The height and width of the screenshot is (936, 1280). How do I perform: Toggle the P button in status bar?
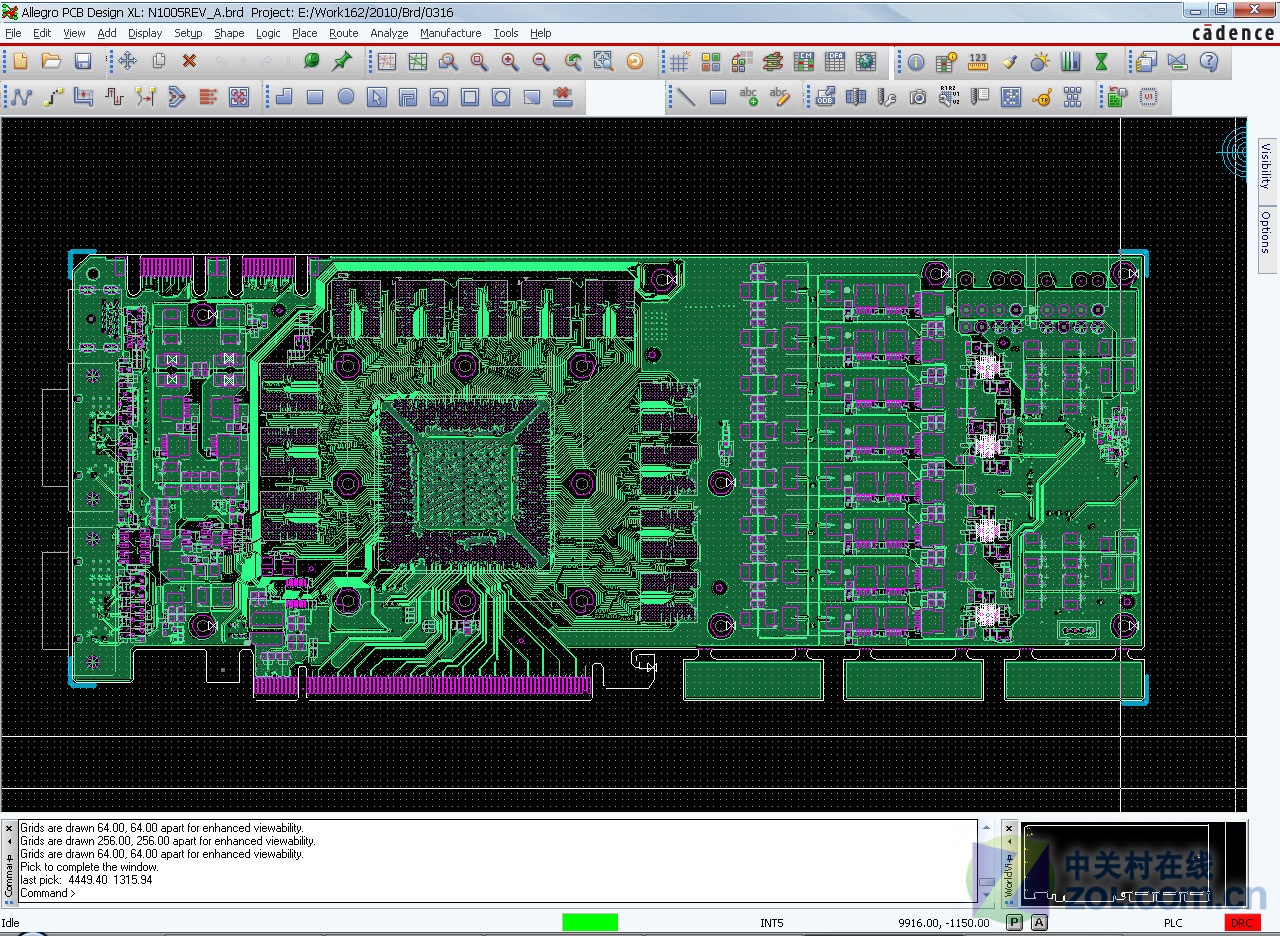[1014, 922]
